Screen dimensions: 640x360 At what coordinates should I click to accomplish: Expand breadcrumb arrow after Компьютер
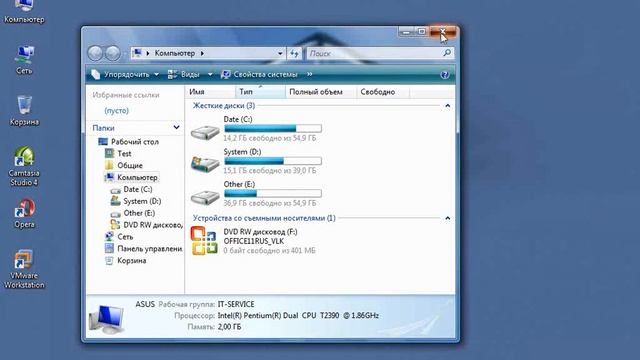point(202,53)
